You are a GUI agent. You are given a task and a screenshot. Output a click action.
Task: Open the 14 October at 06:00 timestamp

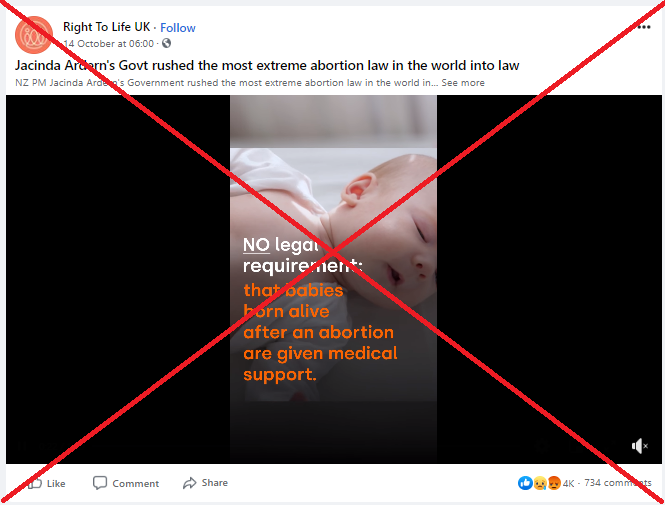coord(109,44)
